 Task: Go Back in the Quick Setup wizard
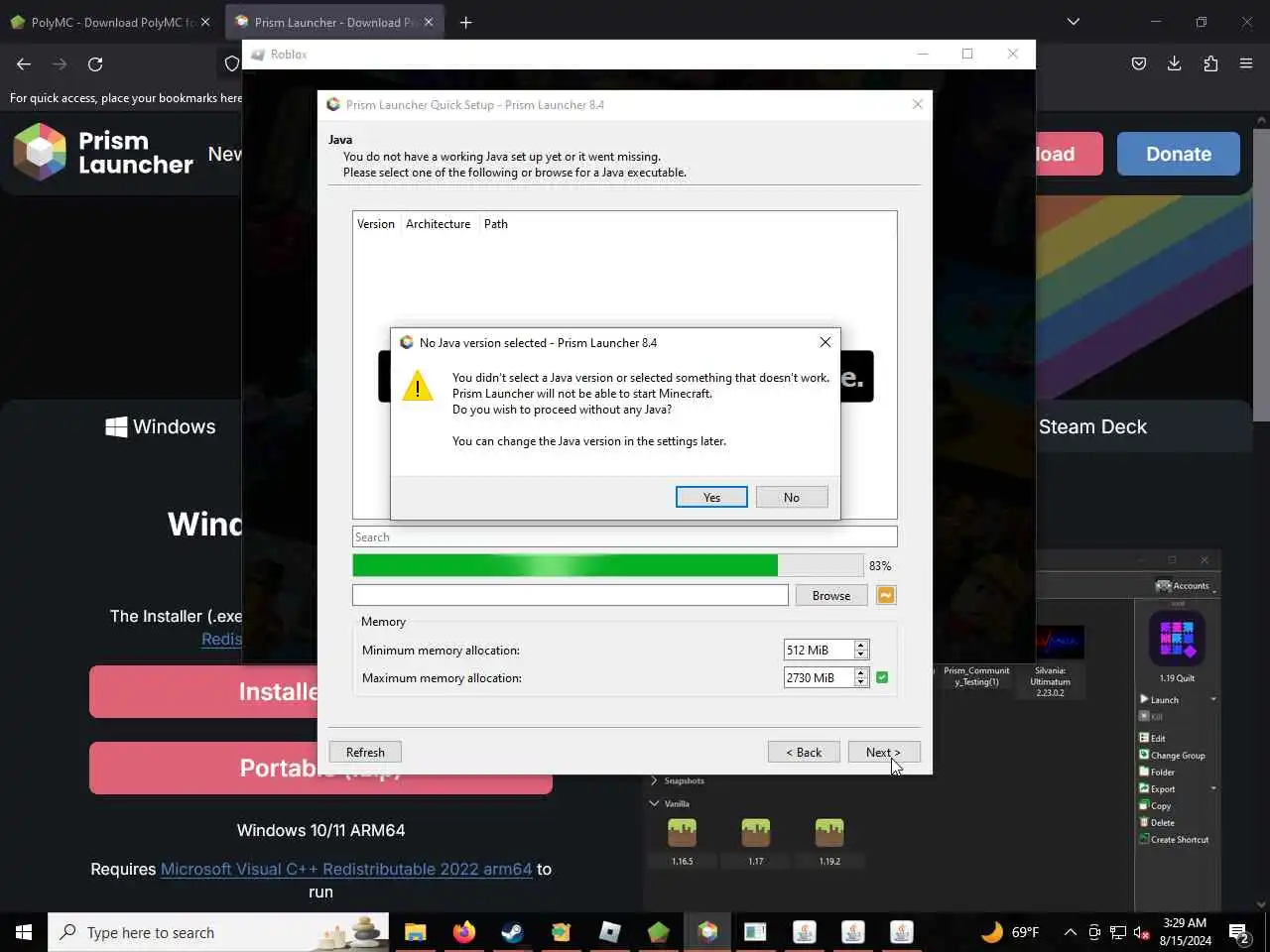click(804, 752)
